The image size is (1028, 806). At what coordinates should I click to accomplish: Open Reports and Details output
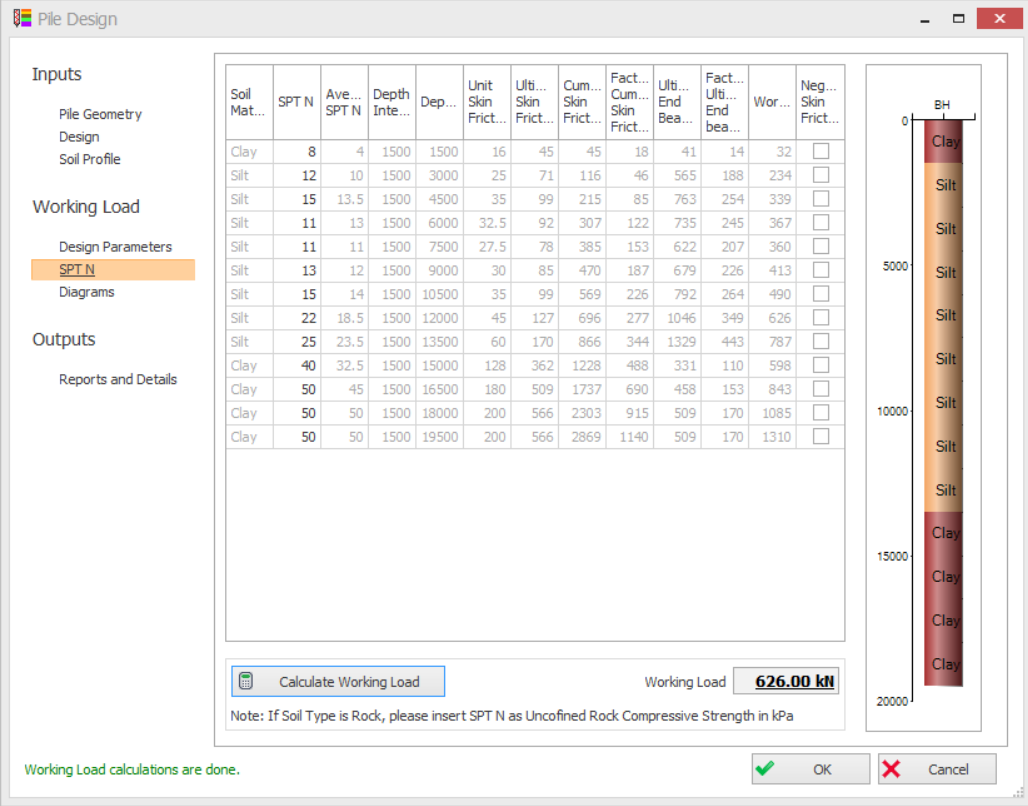(117, 379)
